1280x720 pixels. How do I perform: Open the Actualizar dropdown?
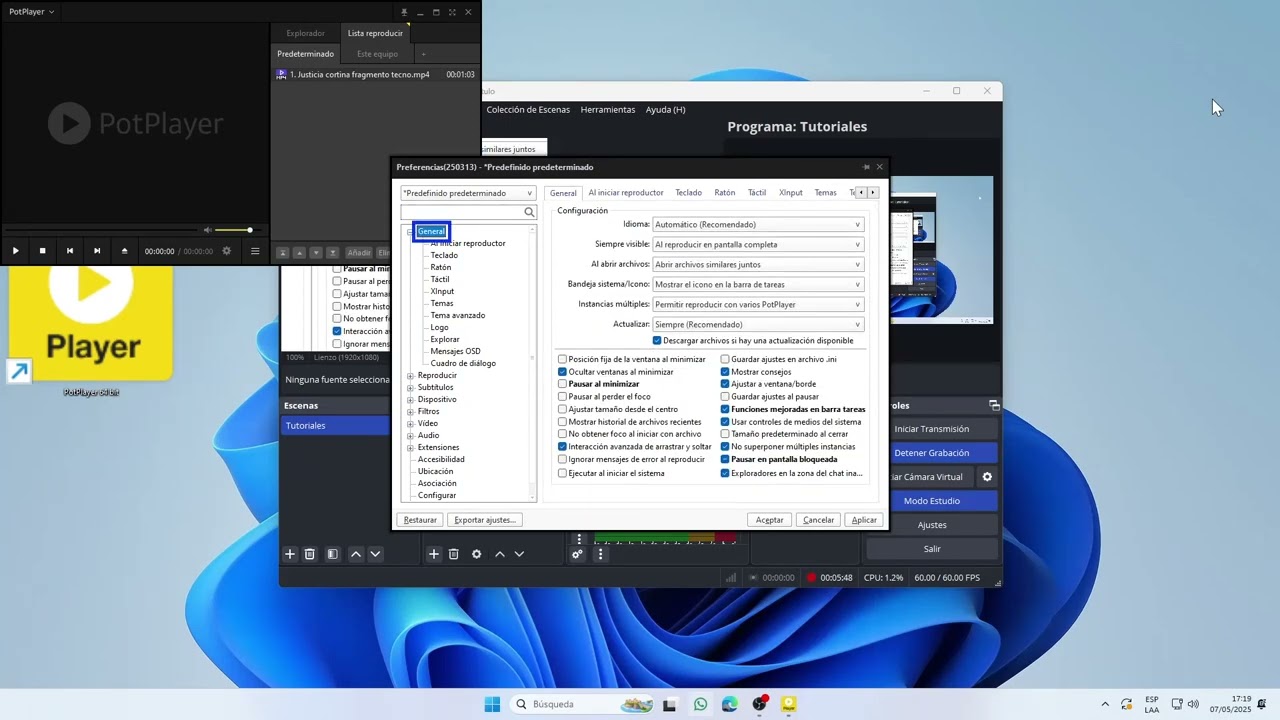[758, 325]
